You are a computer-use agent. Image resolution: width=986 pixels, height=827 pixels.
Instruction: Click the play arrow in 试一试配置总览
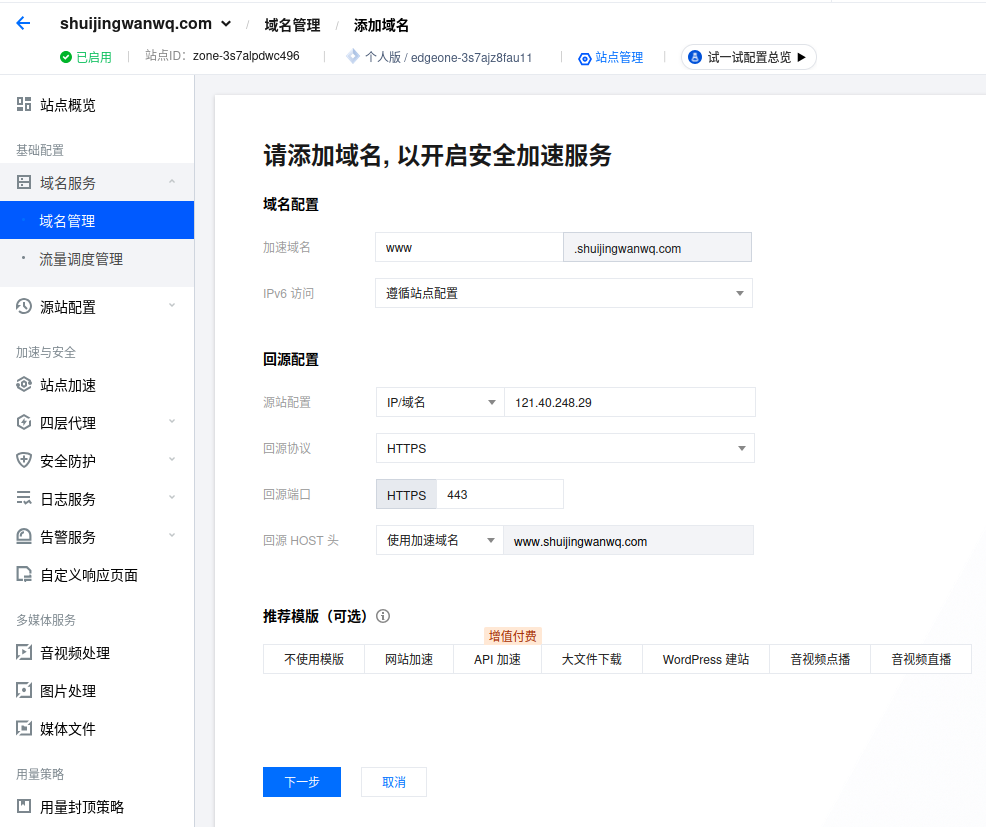(x=802, y=57)
